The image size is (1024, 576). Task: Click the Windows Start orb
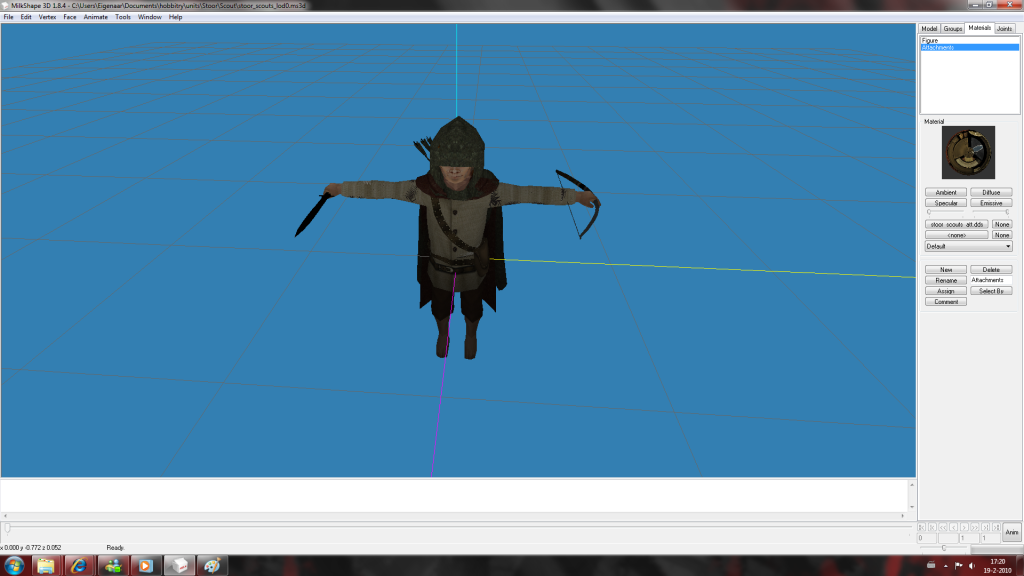[13, 565]
